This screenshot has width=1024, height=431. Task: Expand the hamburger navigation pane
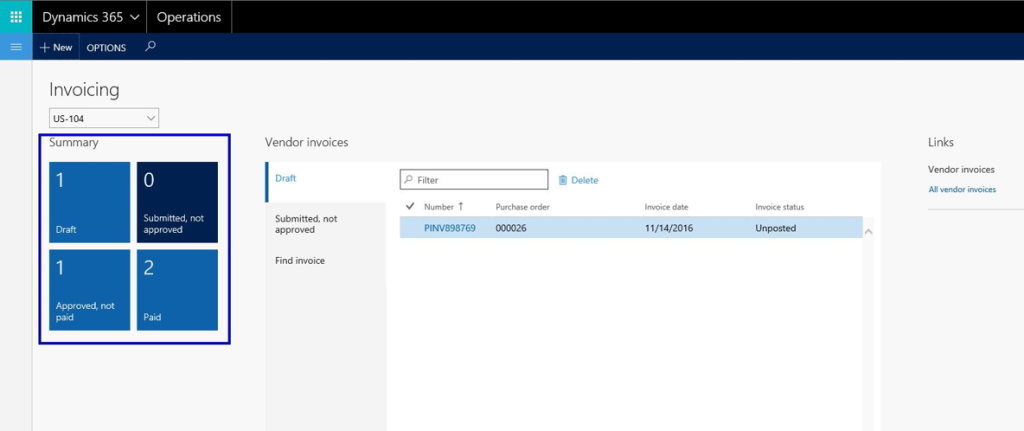(x=16, y=47)
